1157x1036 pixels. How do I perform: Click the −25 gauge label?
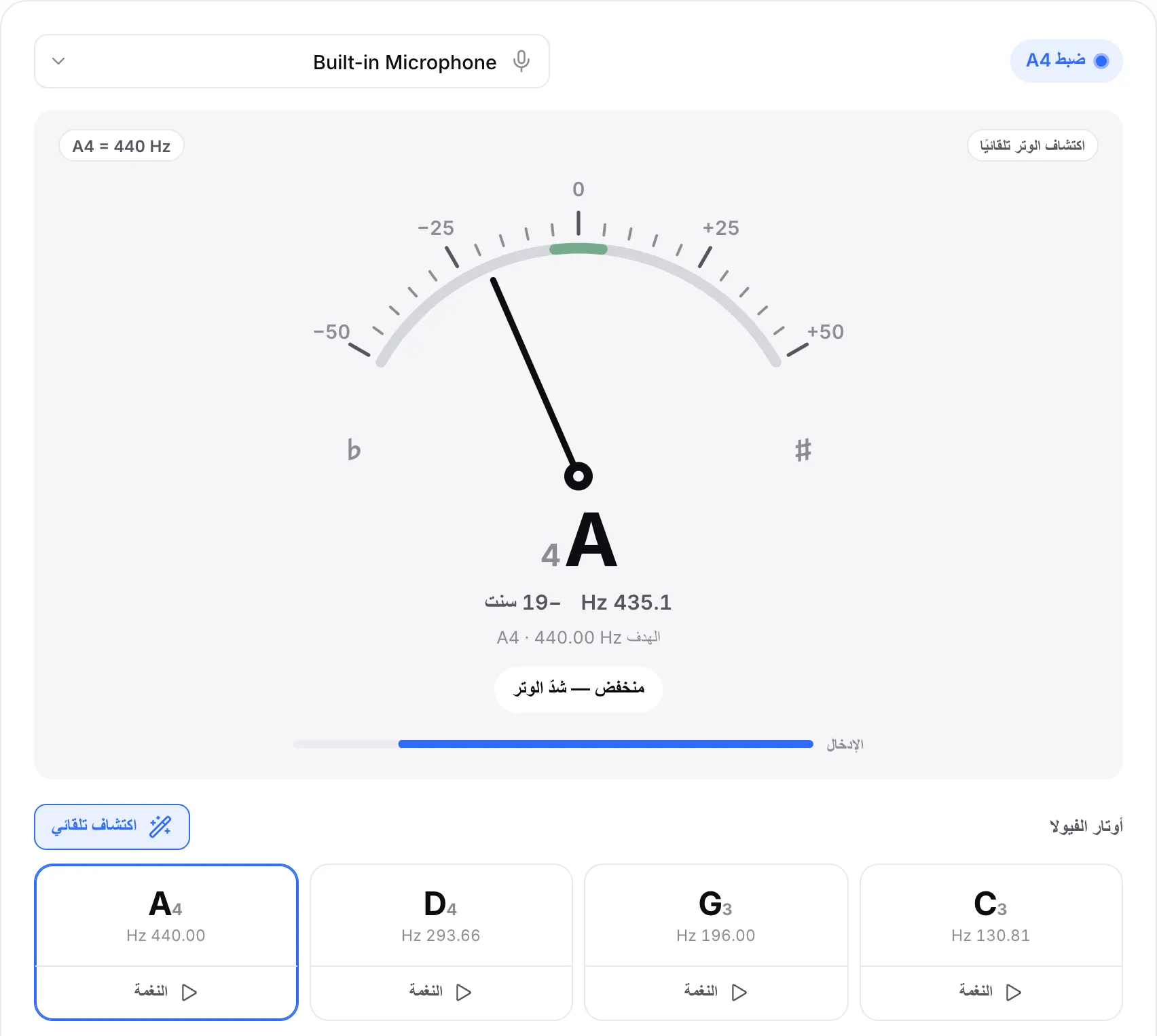point(436,228)
